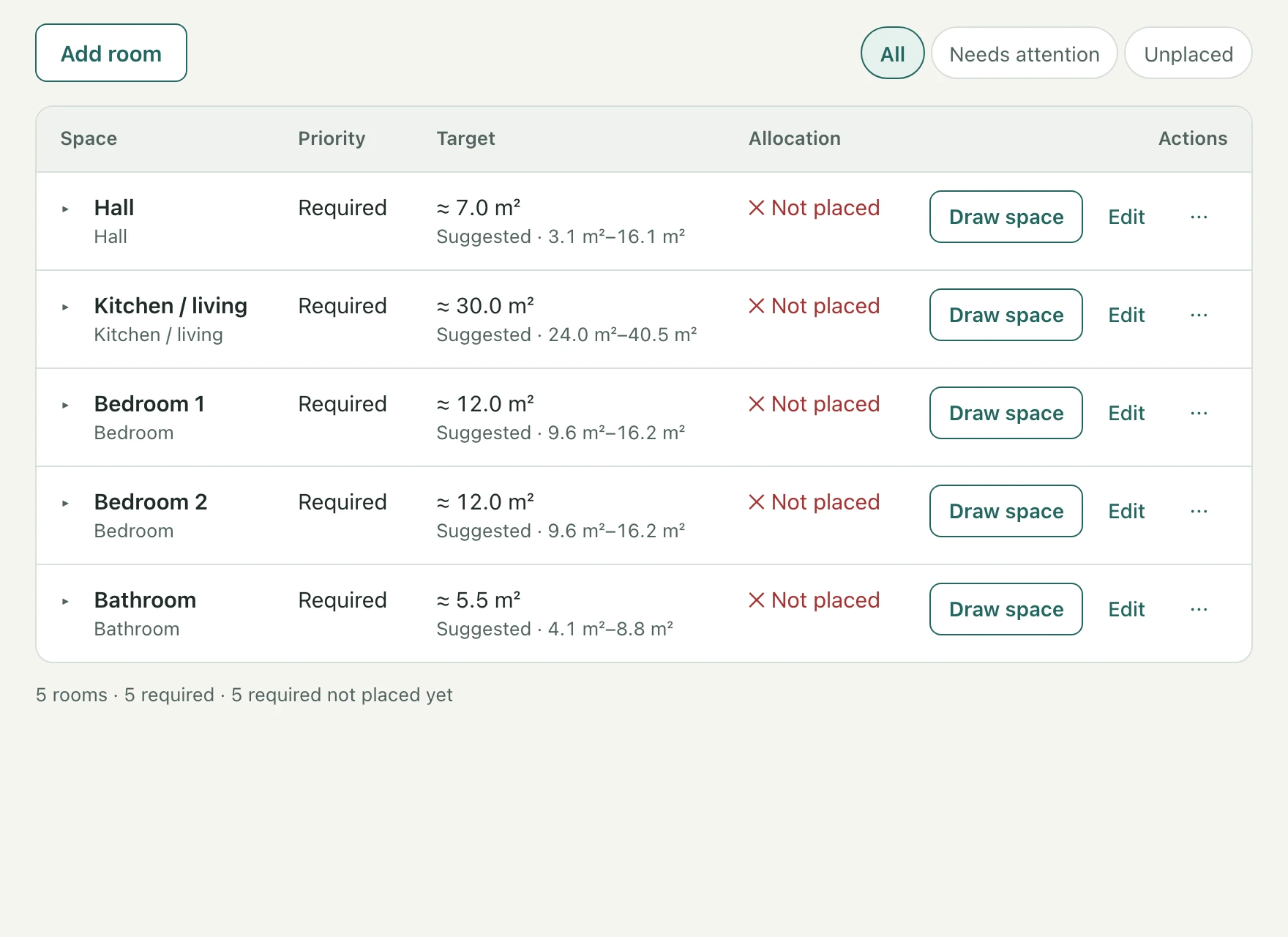Select the Bathroom target ≈ 5.5 m²

[479, 600]
